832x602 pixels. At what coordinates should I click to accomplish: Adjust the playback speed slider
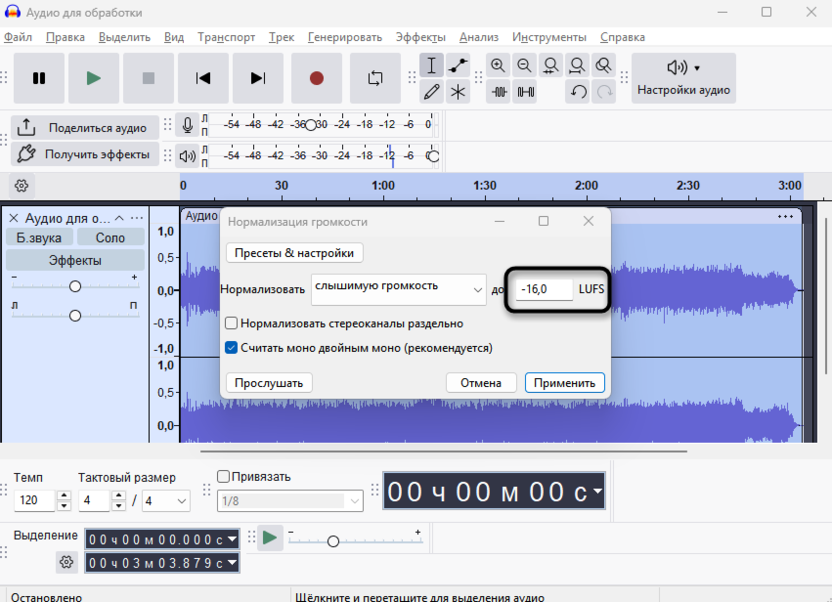tap(333, 541)
